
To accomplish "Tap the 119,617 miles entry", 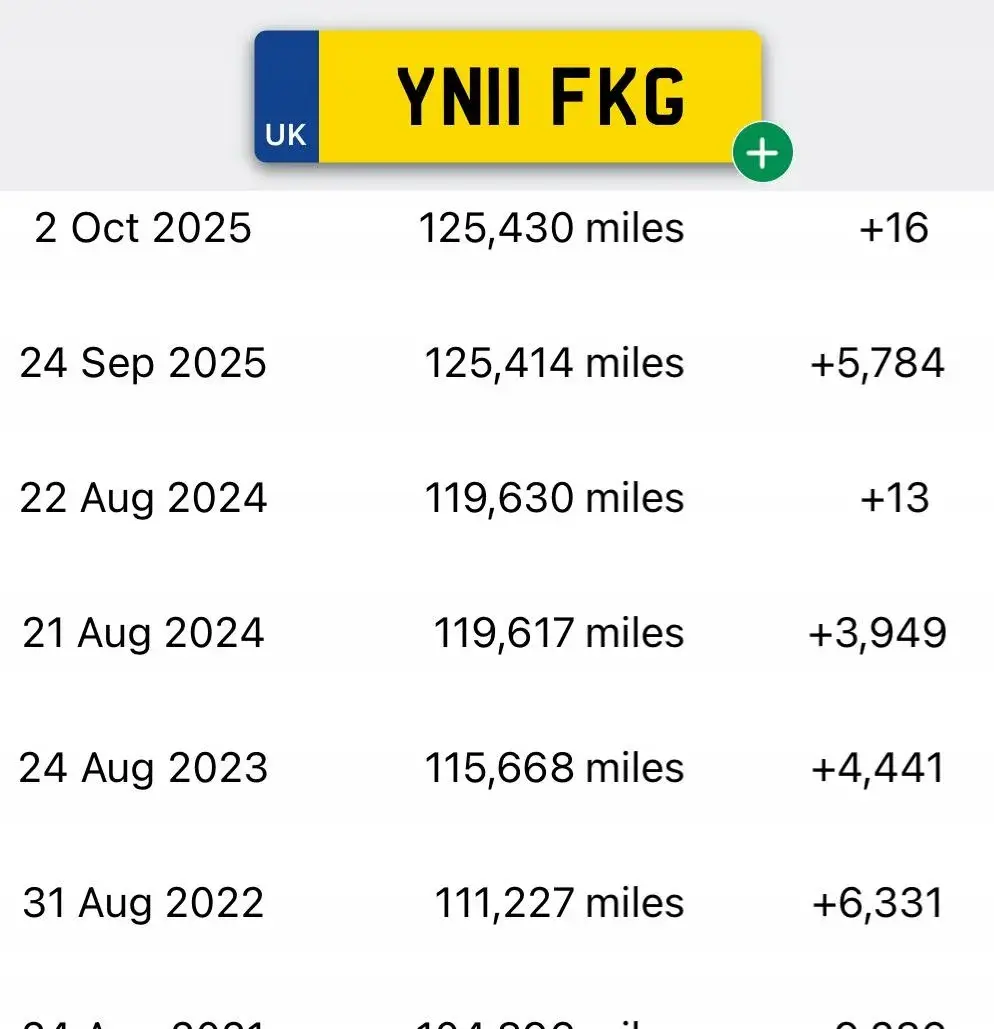I will click(558, 633).
